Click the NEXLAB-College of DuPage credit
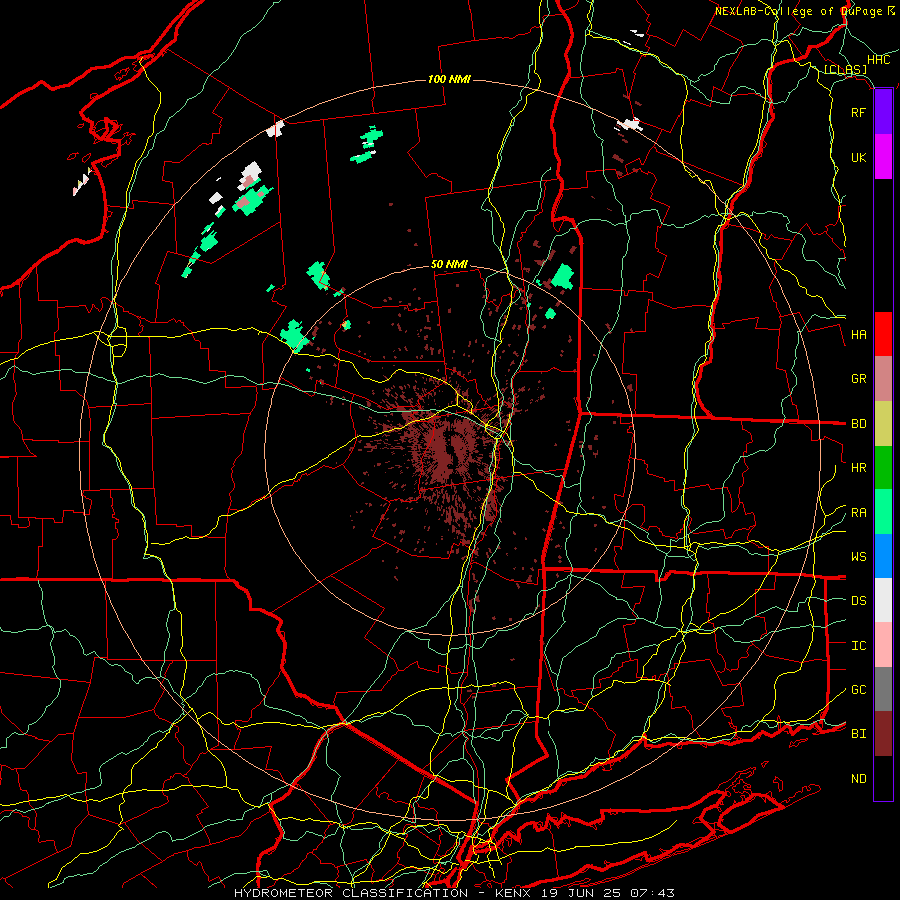 (805, 11)
